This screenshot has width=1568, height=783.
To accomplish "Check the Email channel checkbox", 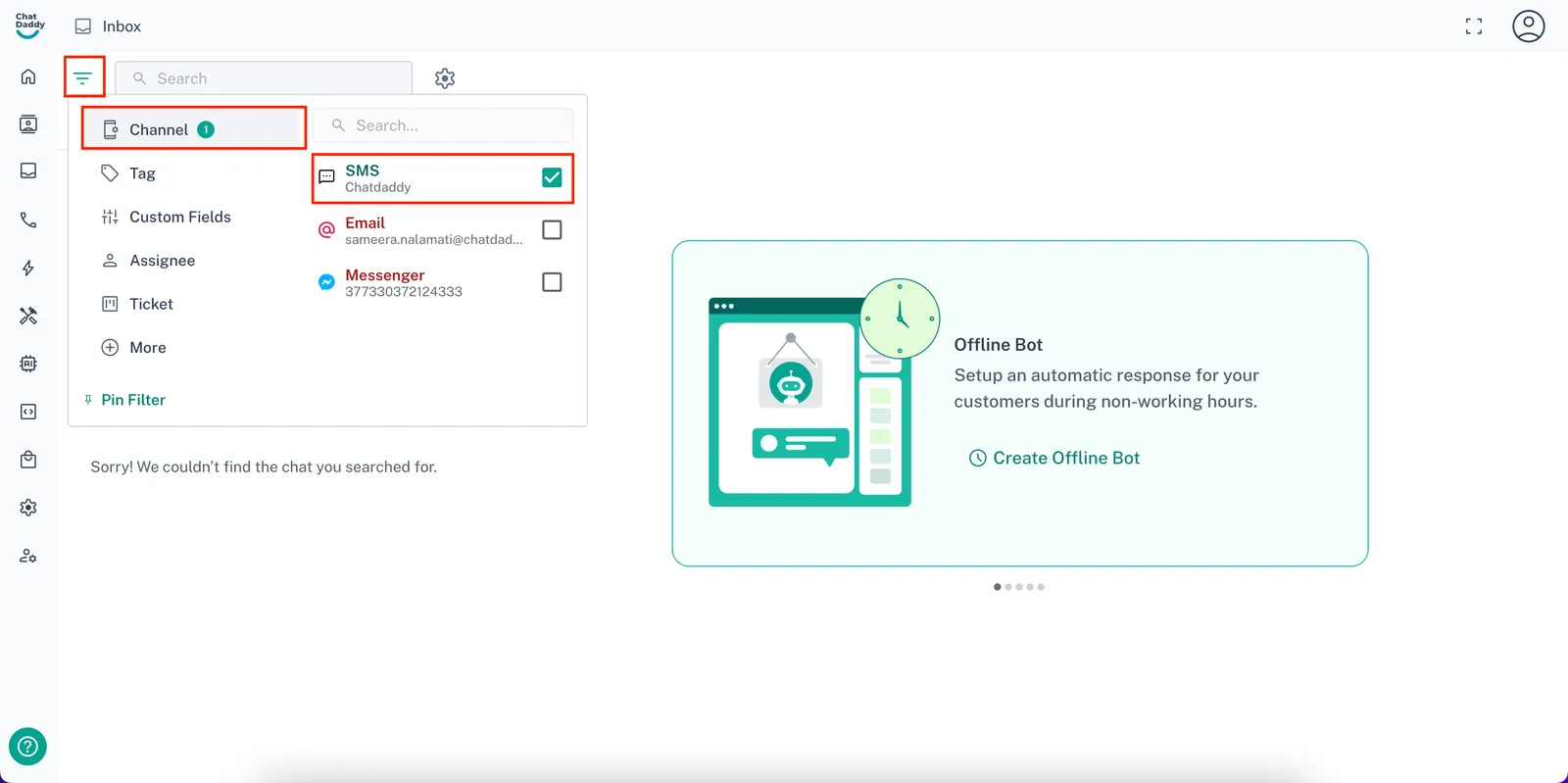I will point(552,230).
